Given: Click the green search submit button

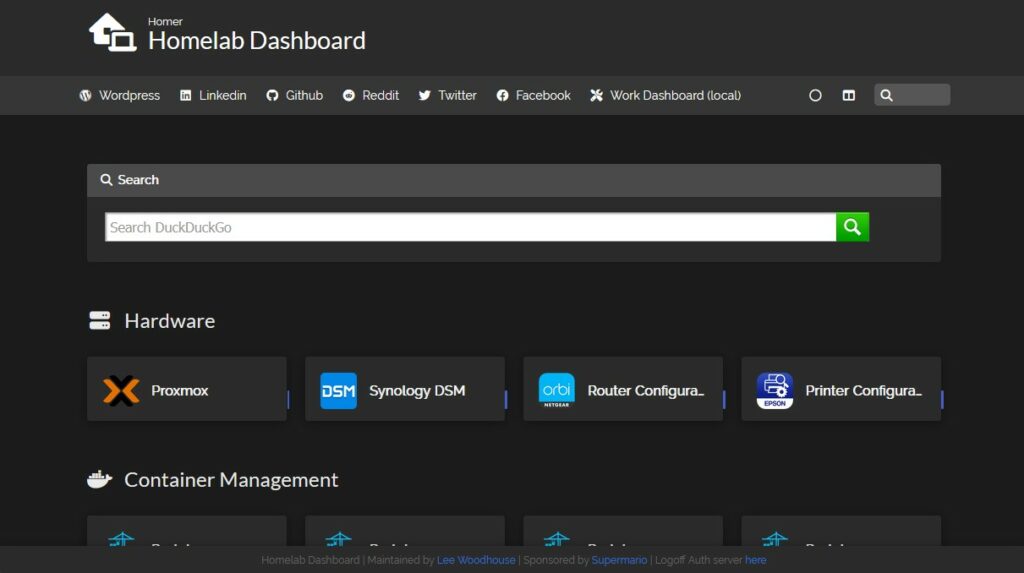Looking at the screenshot, I should click(x=852, y=227).
